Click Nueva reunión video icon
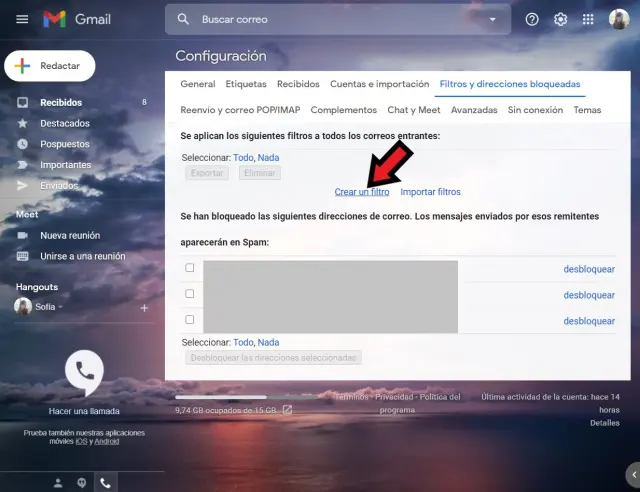 point(22,235)
